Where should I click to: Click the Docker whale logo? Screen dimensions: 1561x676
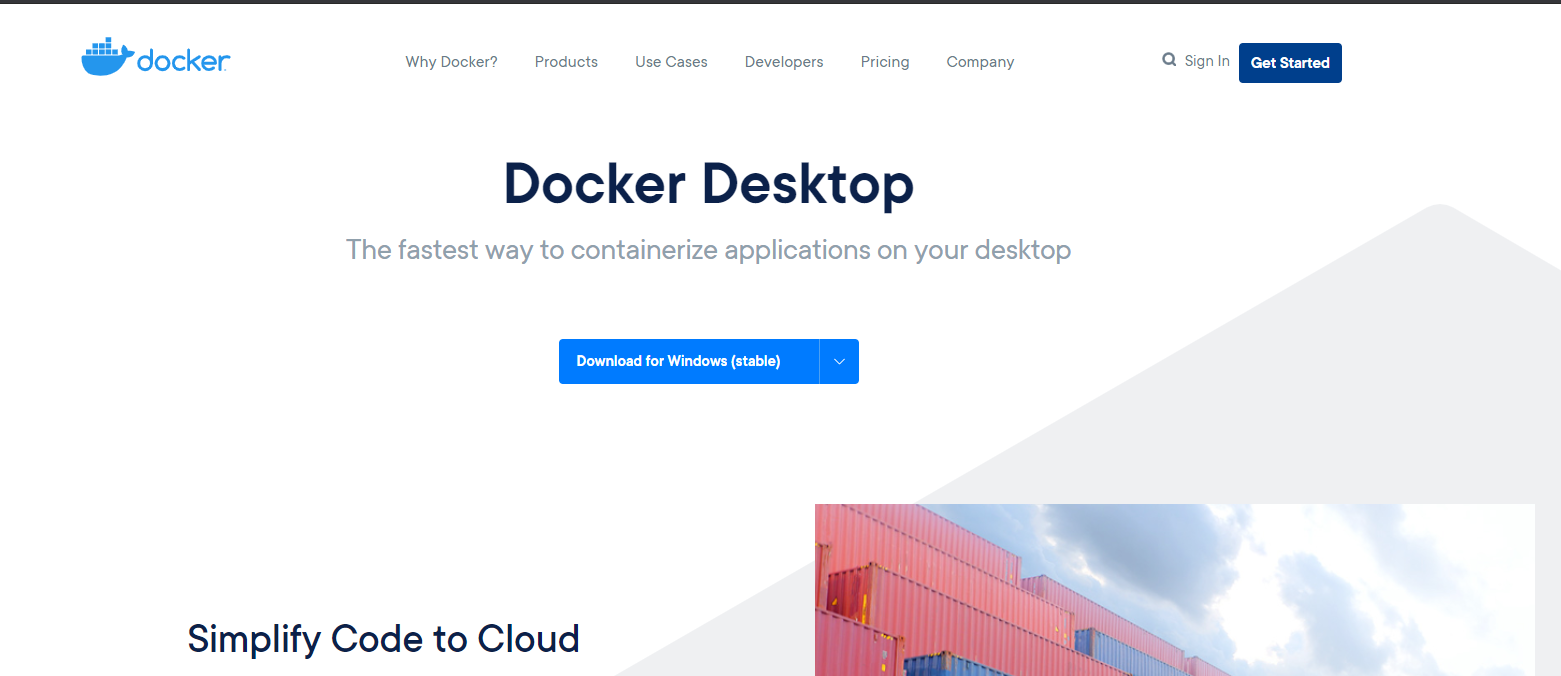click(156, 58)
